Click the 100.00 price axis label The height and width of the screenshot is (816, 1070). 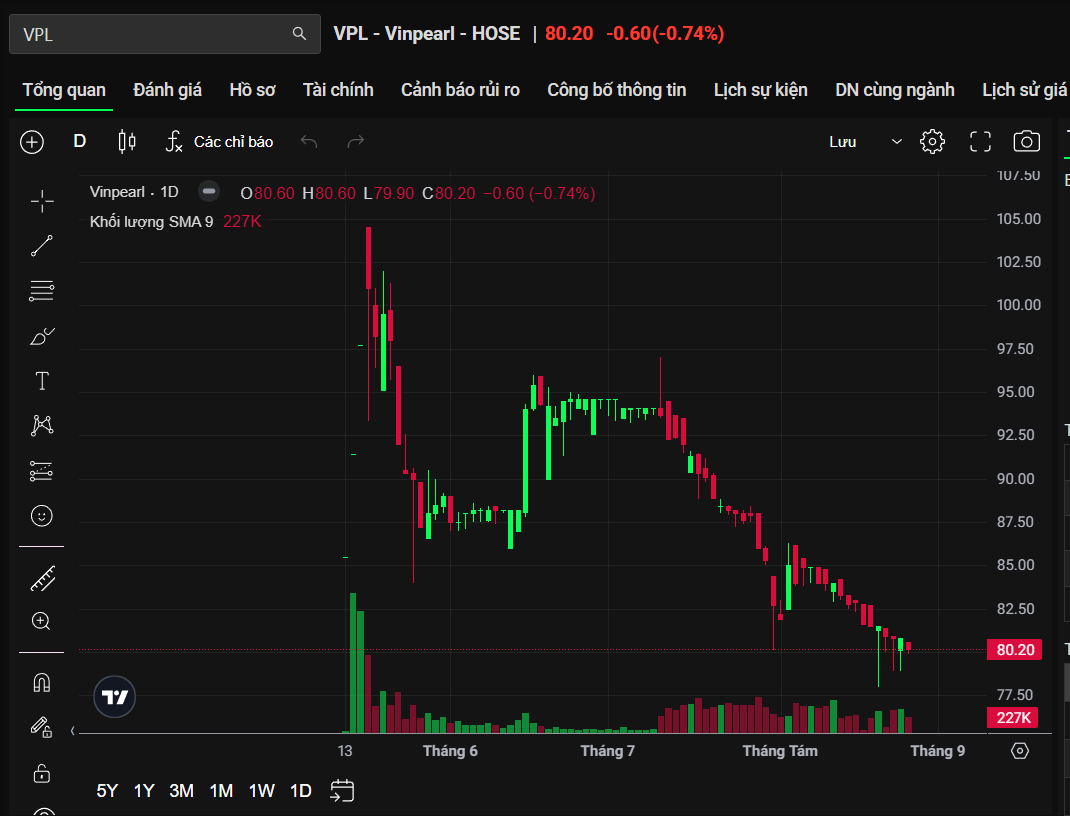[x=1018, y=305]
